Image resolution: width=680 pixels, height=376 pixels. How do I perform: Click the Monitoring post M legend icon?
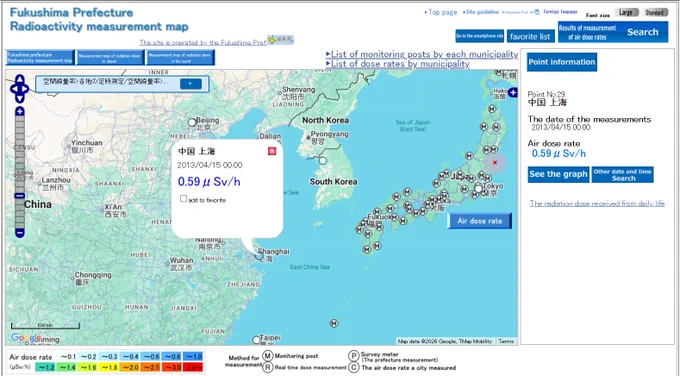pyautogui.click(x=268, y=356)
